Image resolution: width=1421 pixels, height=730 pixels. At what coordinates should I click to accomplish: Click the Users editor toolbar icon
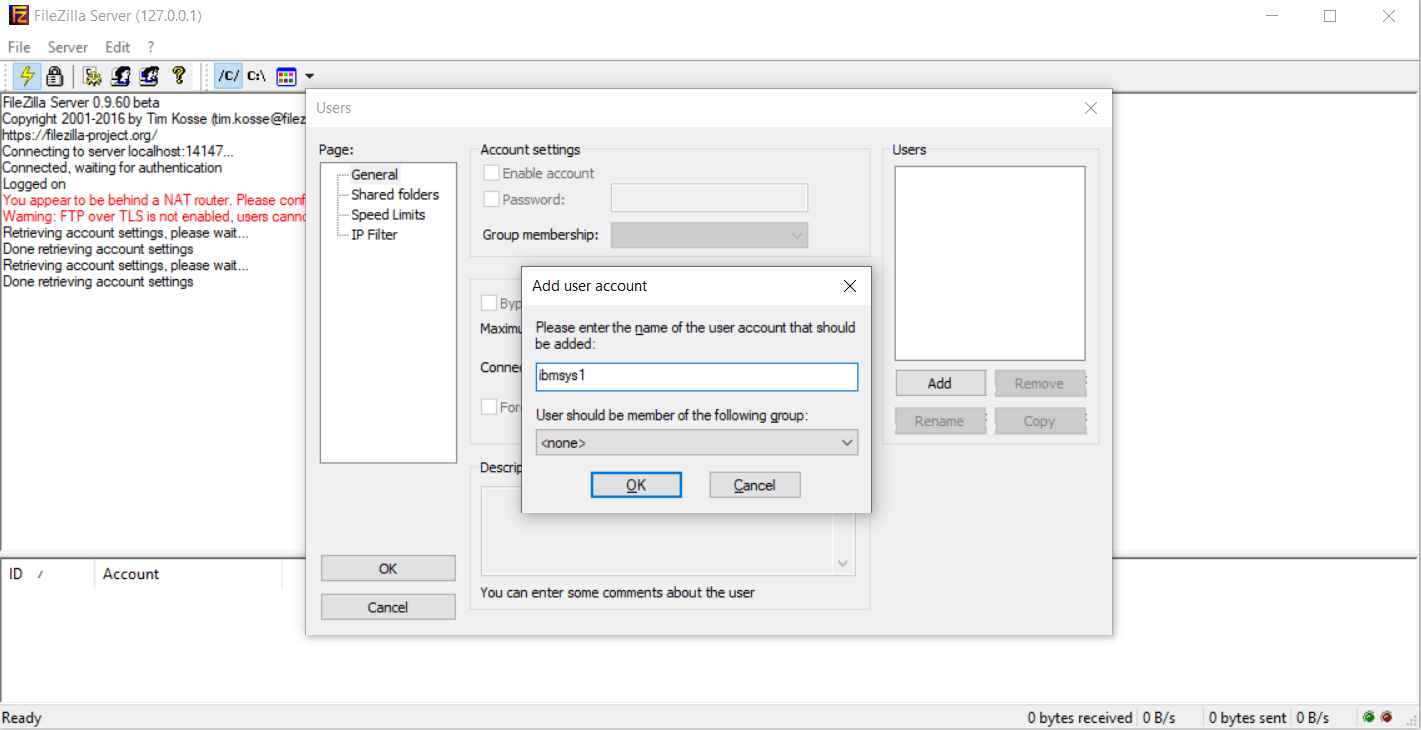[121, 76]
